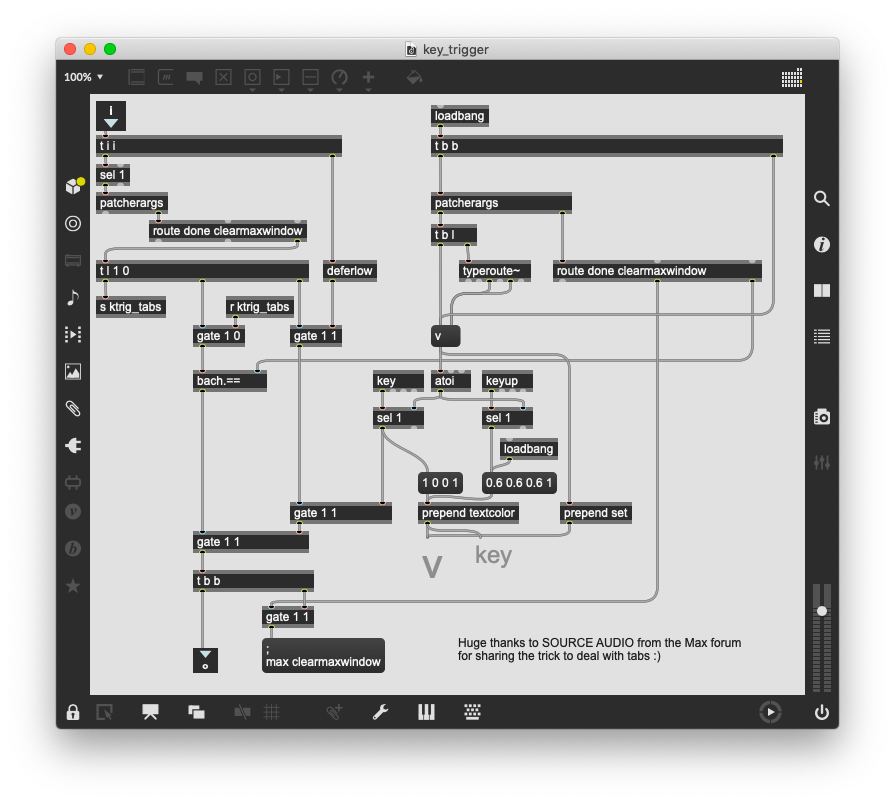Click the 'max clearmaxwindow' message box
Viewport: 895px width, 803px height.
(x=323, y=655)
